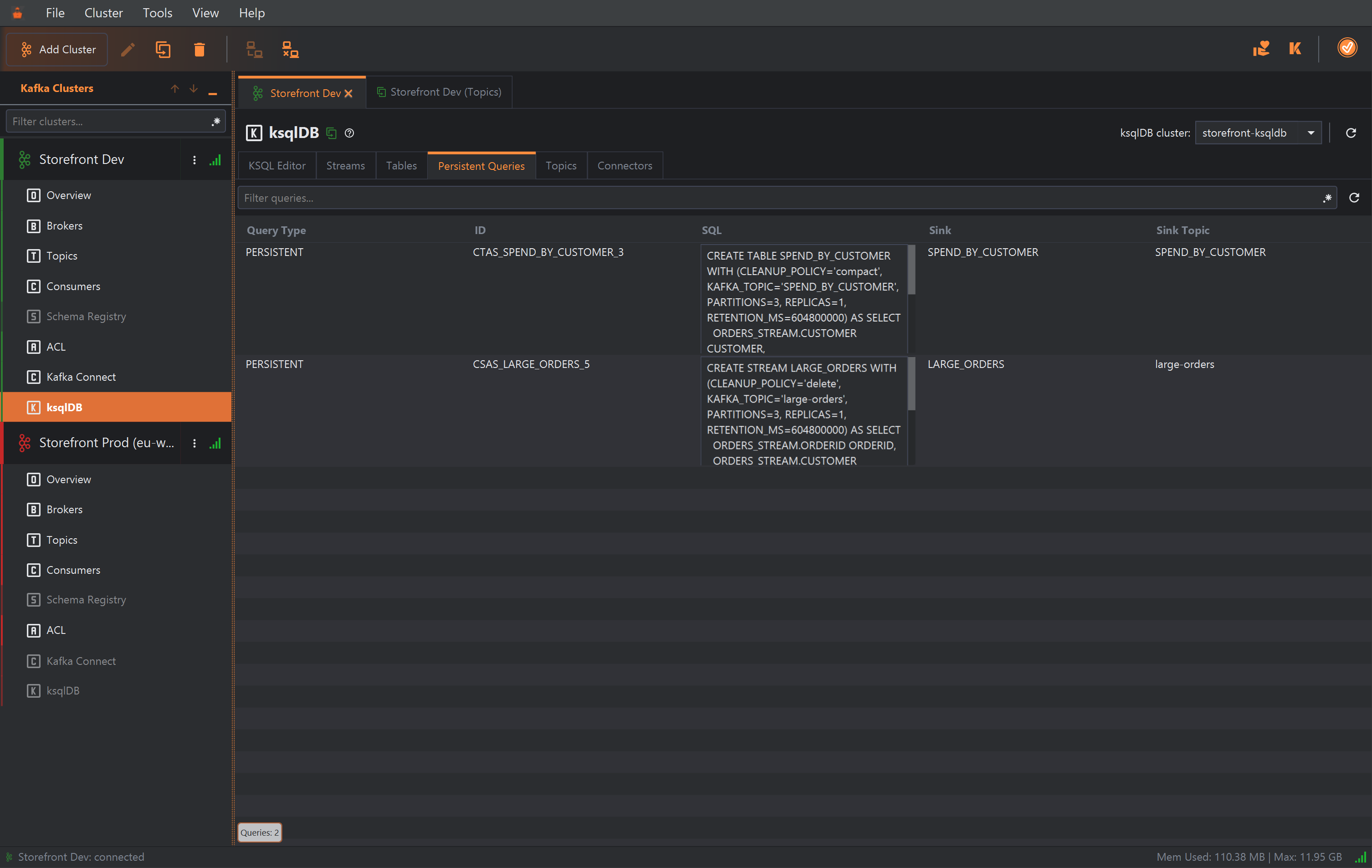The height and width of the screenshot is (868, 1372).
Task: Refresh the persistent queries list
Action: (1354, 198)
